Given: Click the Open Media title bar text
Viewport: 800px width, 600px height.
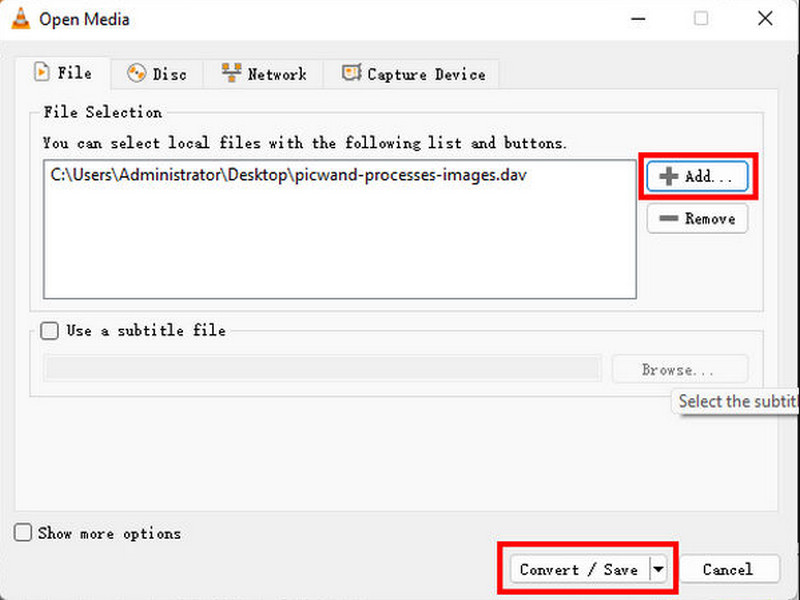Looking at the screenshot, I should tap(84, 19).
